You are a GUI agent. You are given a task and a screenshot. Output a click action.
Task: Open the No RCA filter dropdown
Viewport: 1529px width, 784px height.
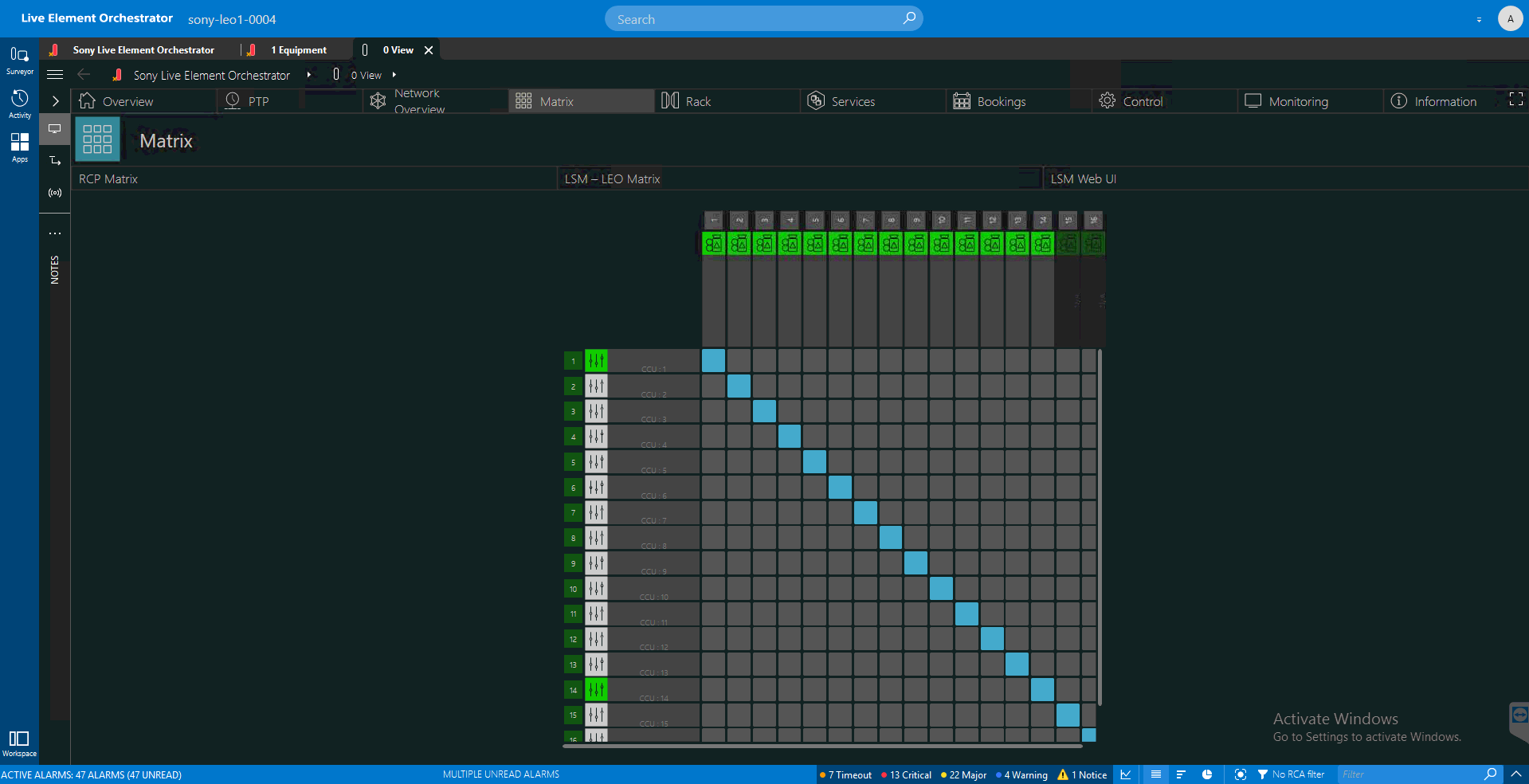pos(1291,774)
